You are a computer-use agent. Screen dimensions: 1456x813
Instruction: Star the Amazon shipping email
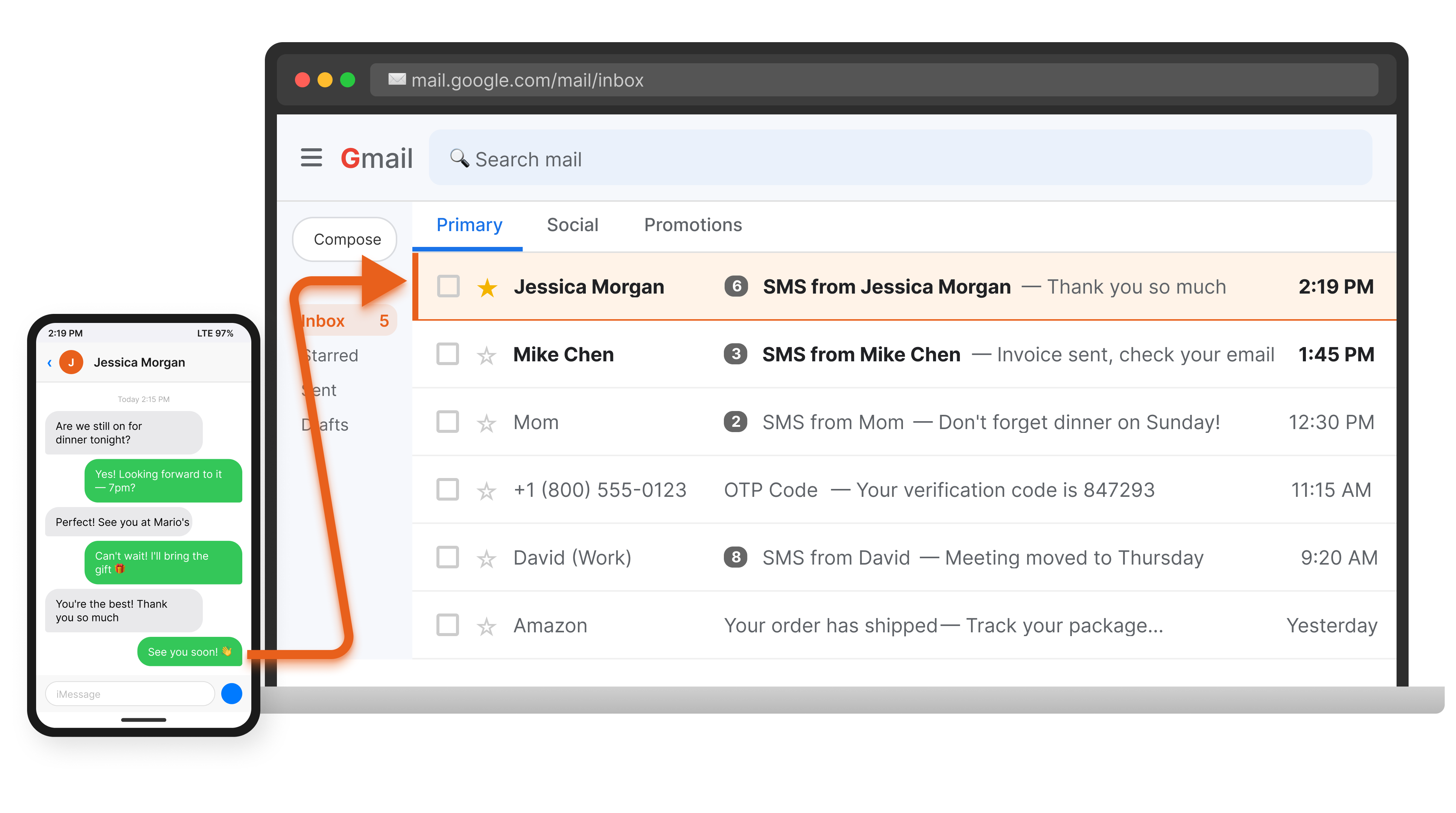pyautogui.click(x=486, y=626)
